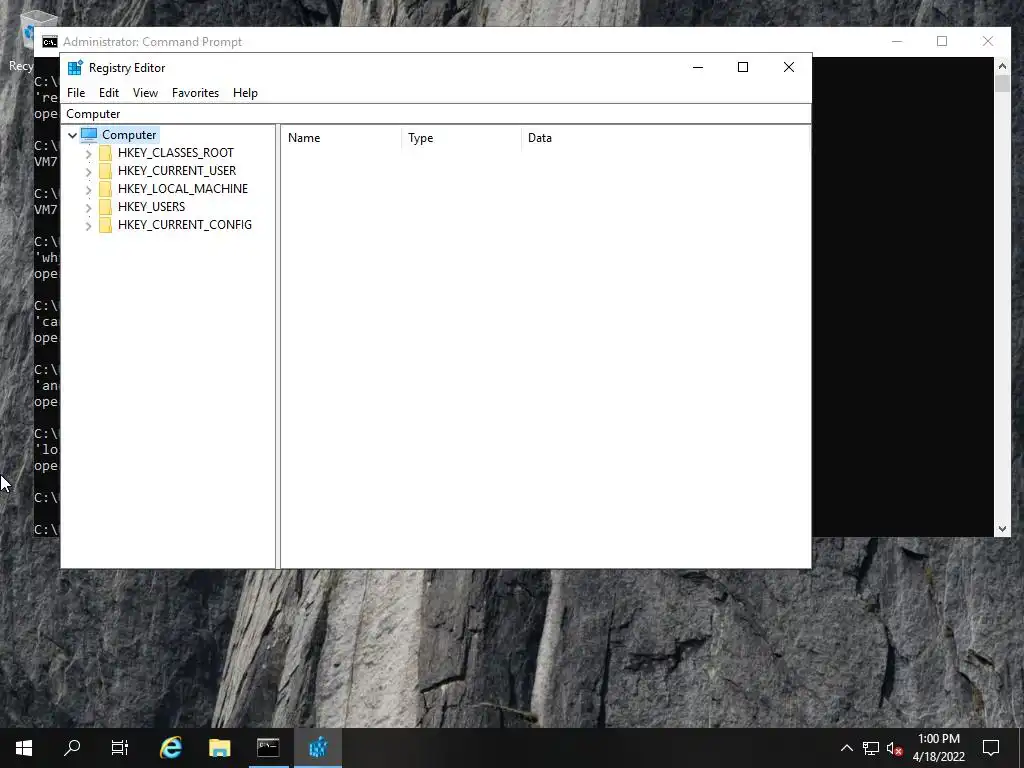This screenshot has width=1024, height=768.
Task: Close the Registry Editor window
Action: [788, 67]
